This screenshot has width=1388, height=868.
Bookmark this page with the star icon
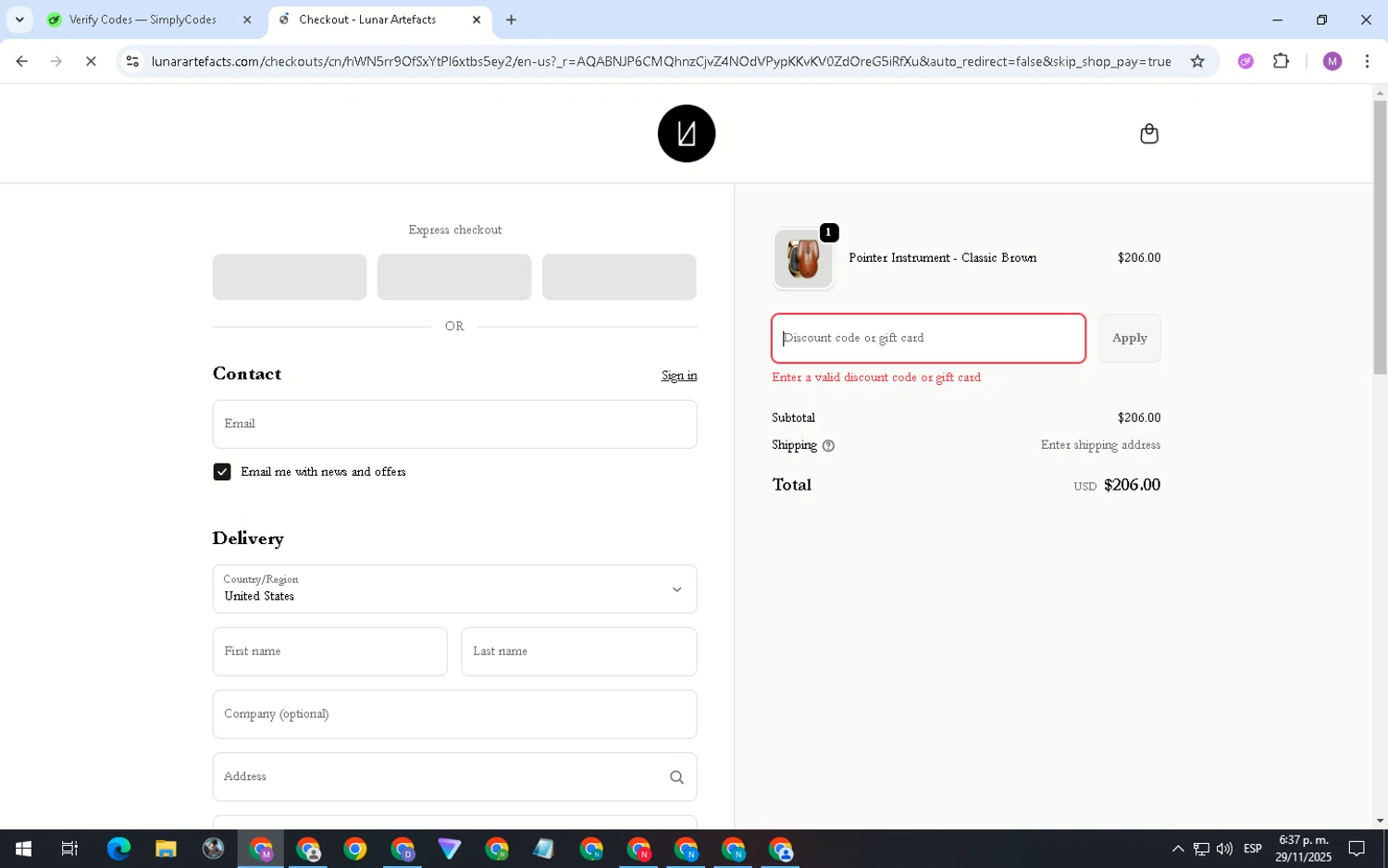point(1197,61)
